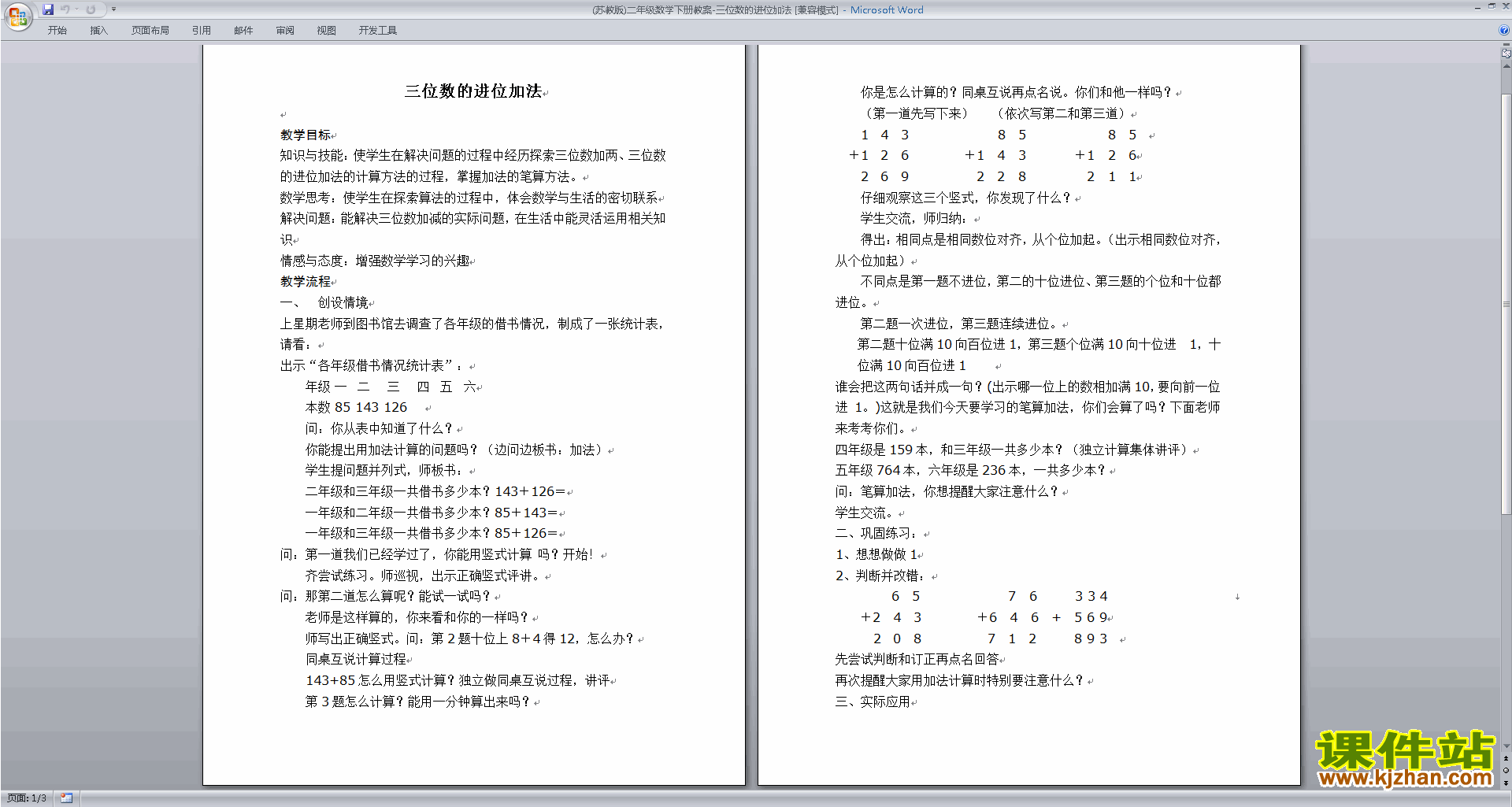This screenshot has height=807, width=1512.
Task: Restore down the Word window
Action: point(1492,7)
